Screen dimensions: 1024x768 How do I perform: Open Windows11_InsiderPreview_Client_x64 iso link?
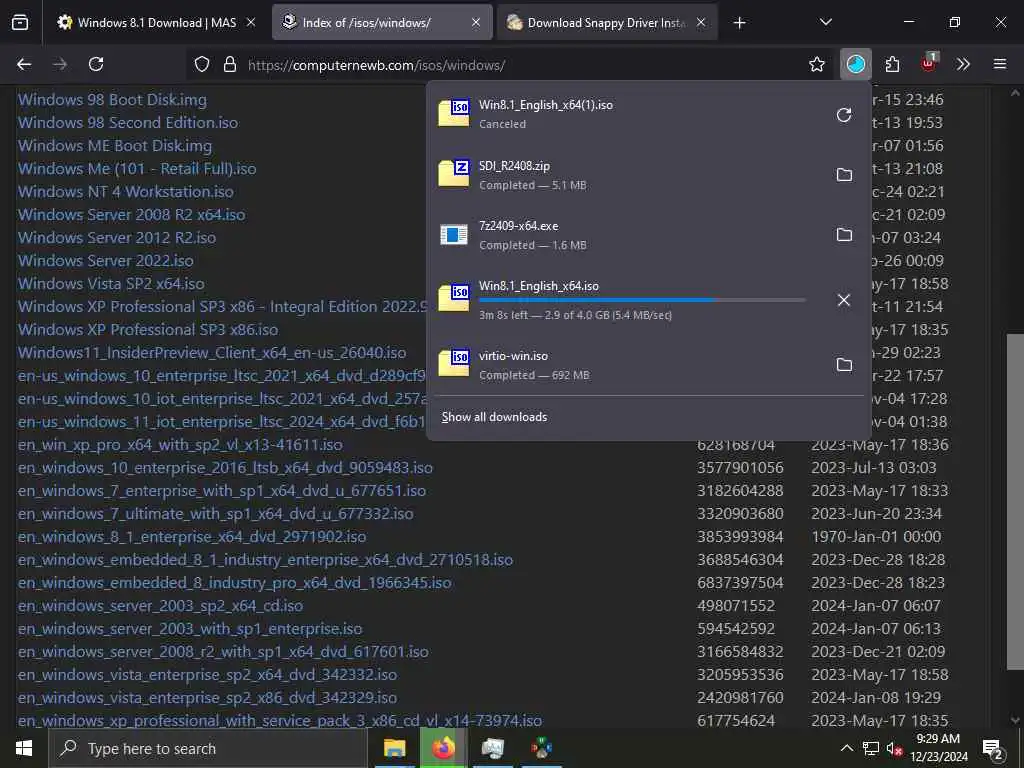coord(212,353)
